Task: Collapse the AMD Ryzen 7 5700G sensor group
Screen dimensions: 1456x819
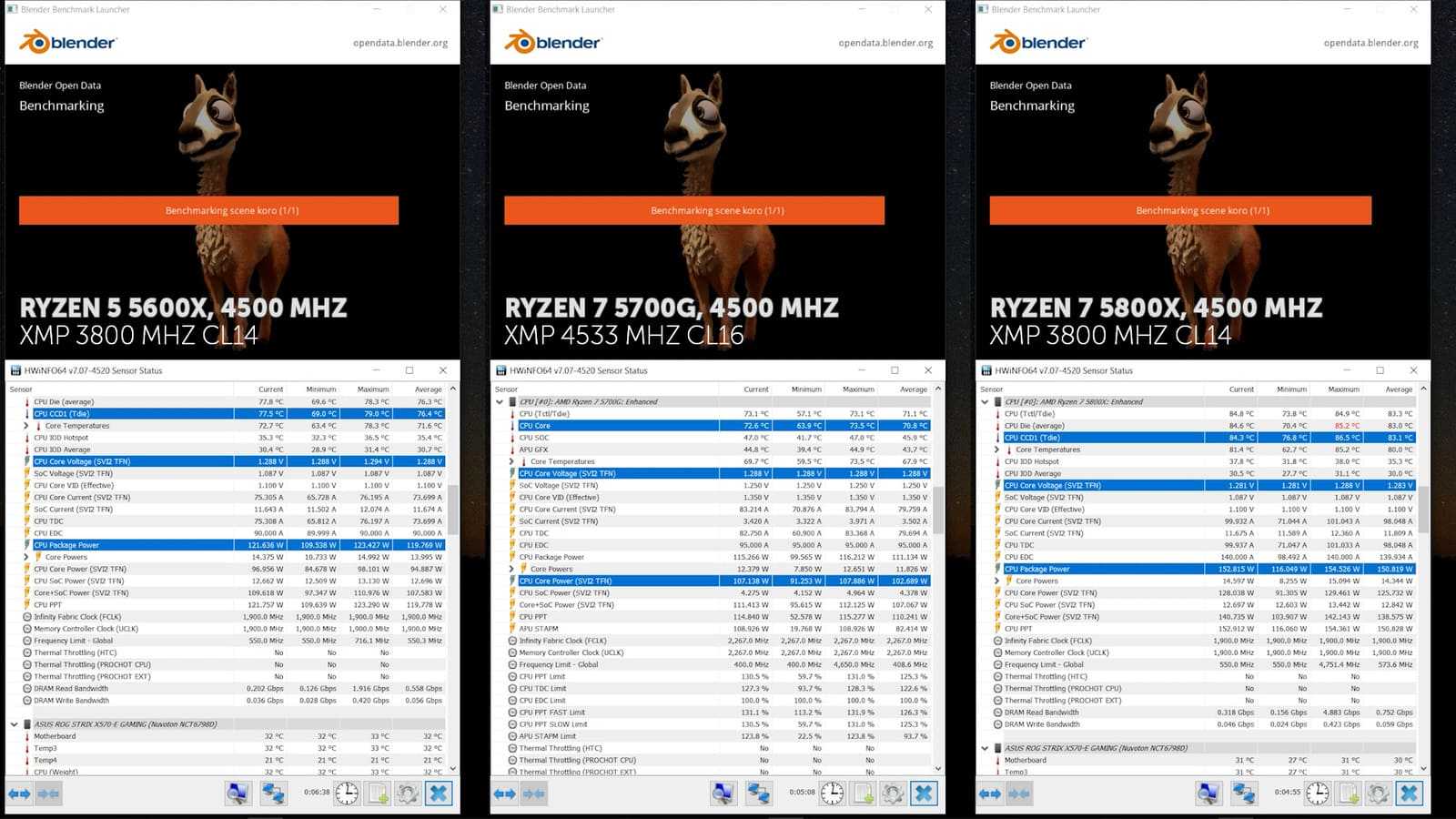Action: coord(500,401)
